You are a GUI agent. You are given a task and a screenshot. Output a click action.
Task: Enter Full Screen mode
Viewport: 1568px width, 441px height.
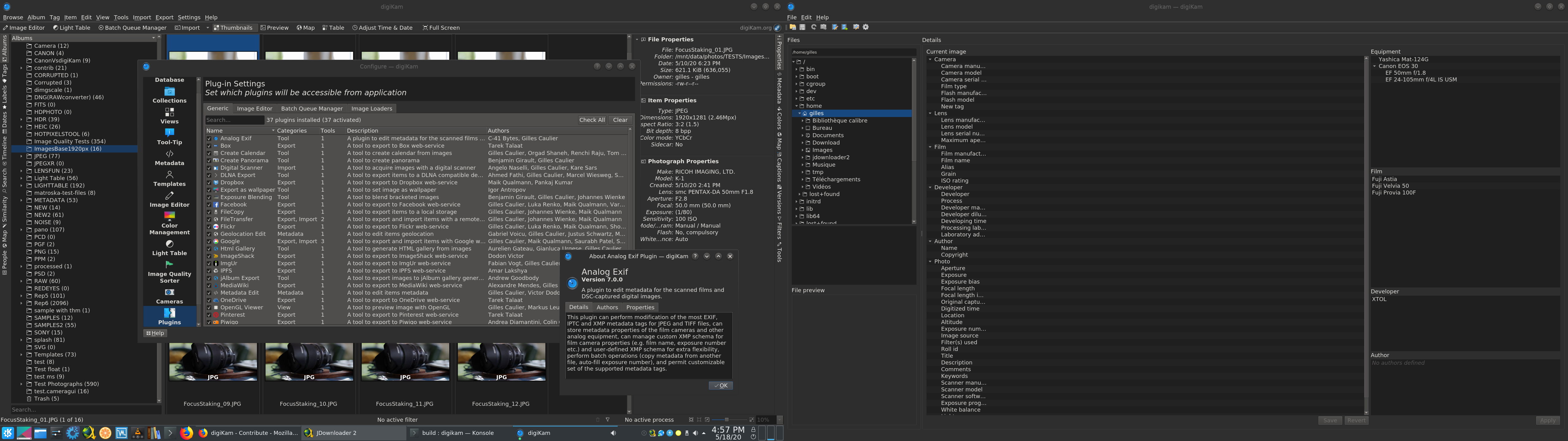coord(441,28)
